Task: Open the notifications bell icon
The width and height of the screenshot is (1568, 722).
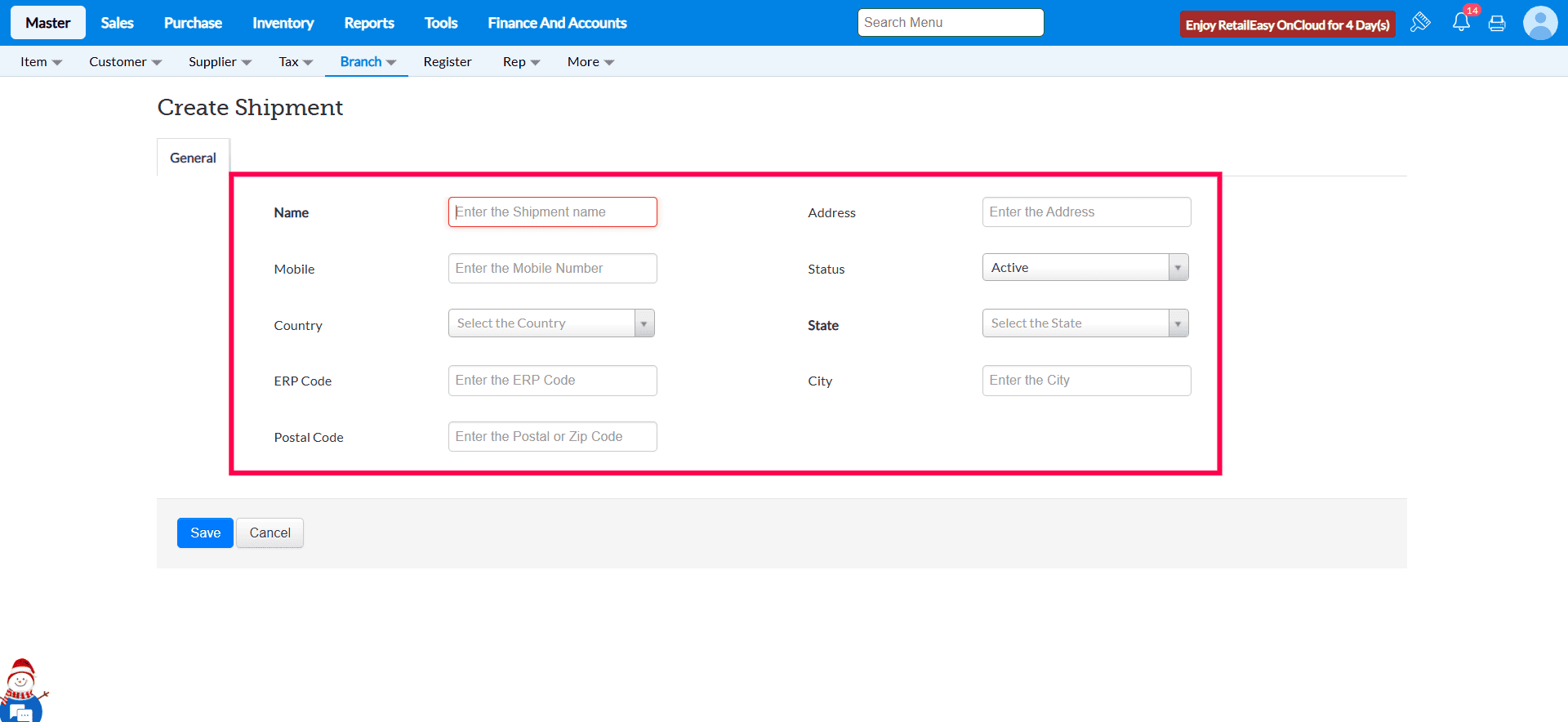Action: 1461,22
